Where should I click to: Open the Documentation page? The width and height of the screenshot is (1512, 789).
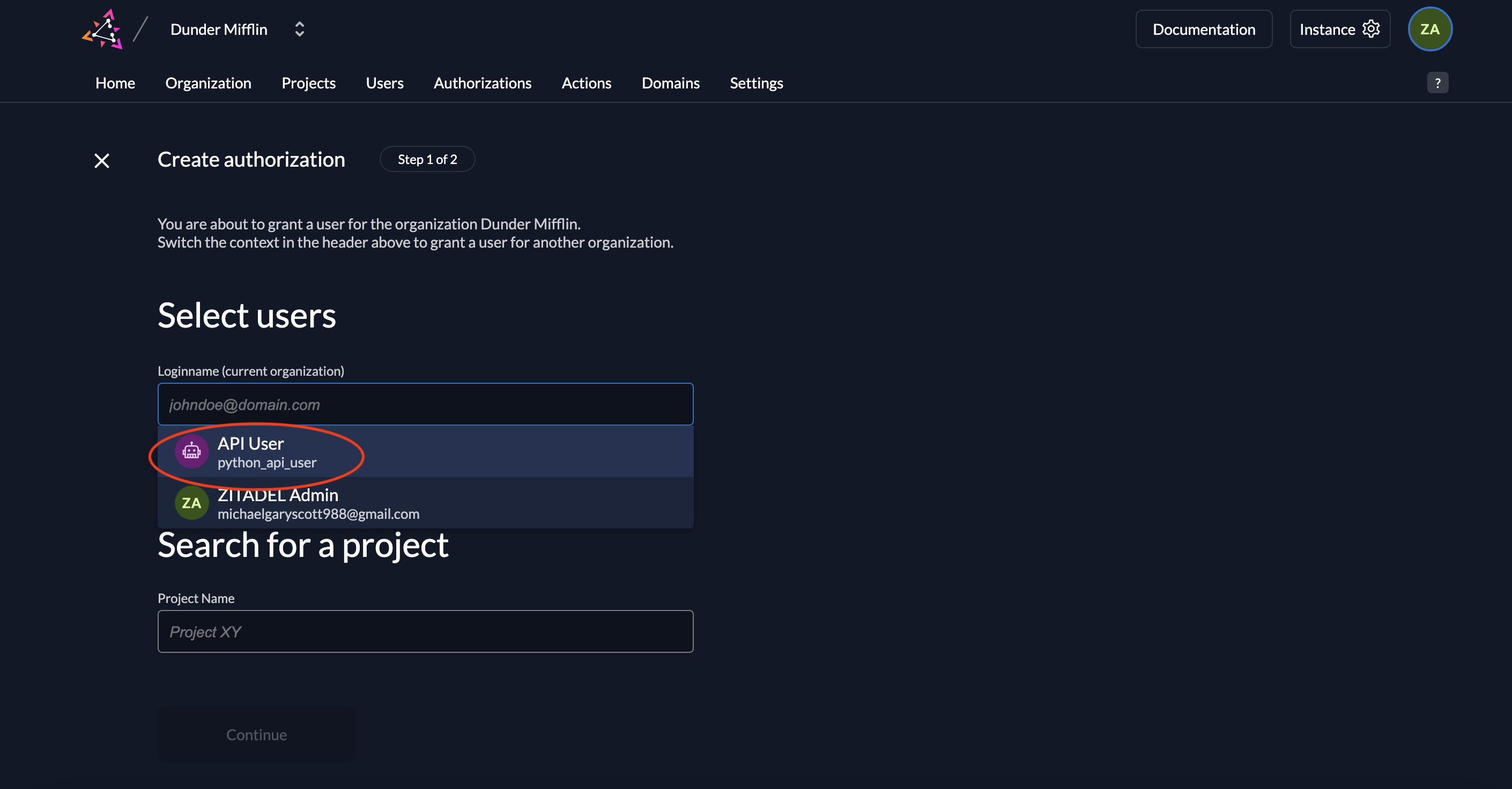[x=1203, y=29]
